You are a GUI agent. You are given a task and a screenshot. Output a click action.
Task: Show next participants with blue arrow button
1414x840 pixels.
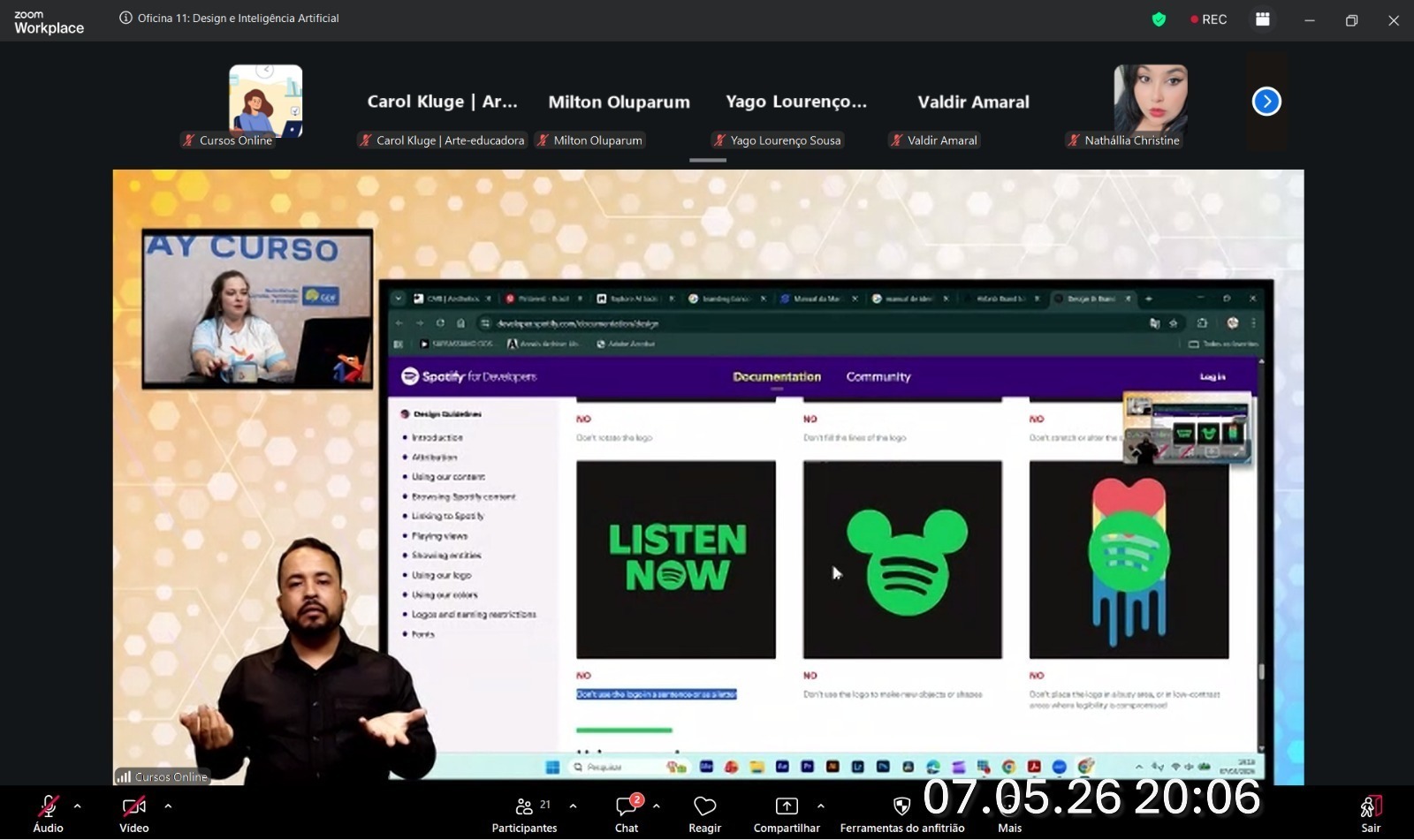point(1266,102)
